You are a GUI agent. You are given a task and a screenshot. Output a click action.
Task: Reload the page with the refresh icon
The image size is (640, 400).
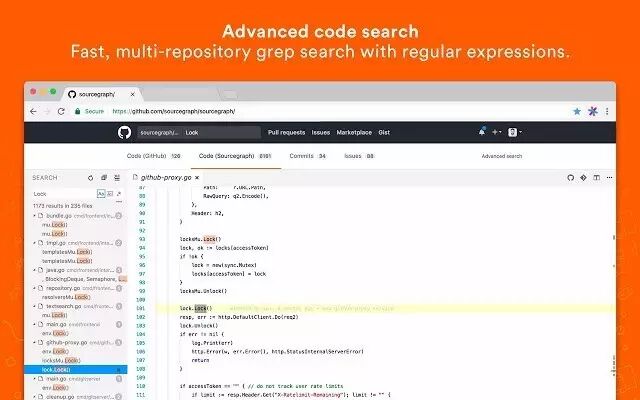point(61,111)
